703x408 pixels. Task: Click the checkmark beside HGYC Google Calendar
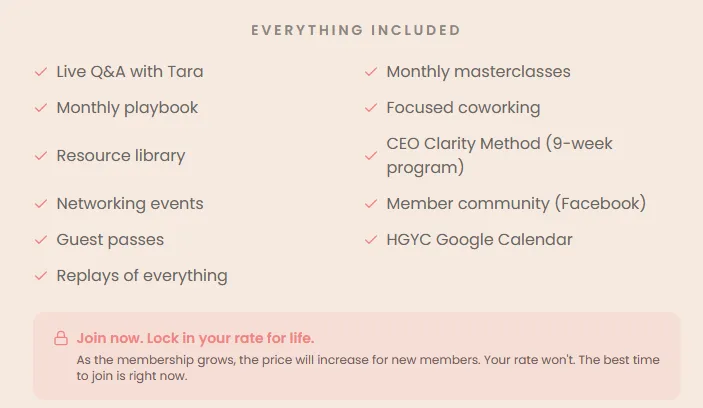[x=371, y=240]
